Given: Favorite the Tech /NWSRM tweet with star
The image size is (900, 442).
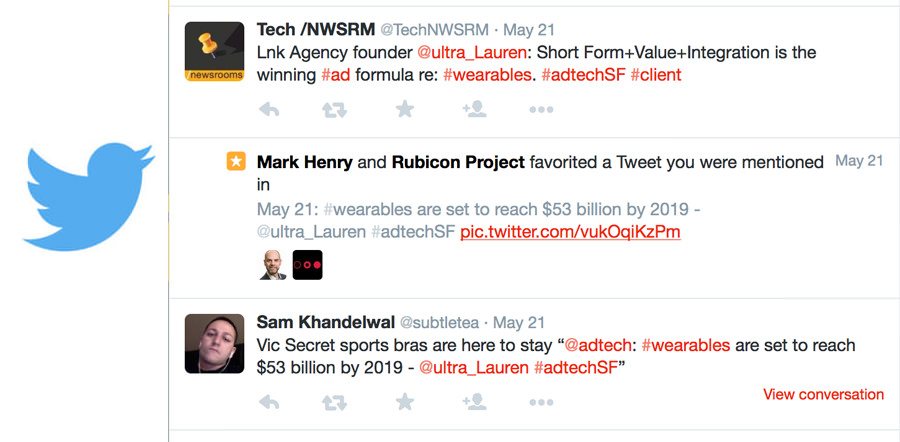Looking at the screenshot, I should pos(404,110).
